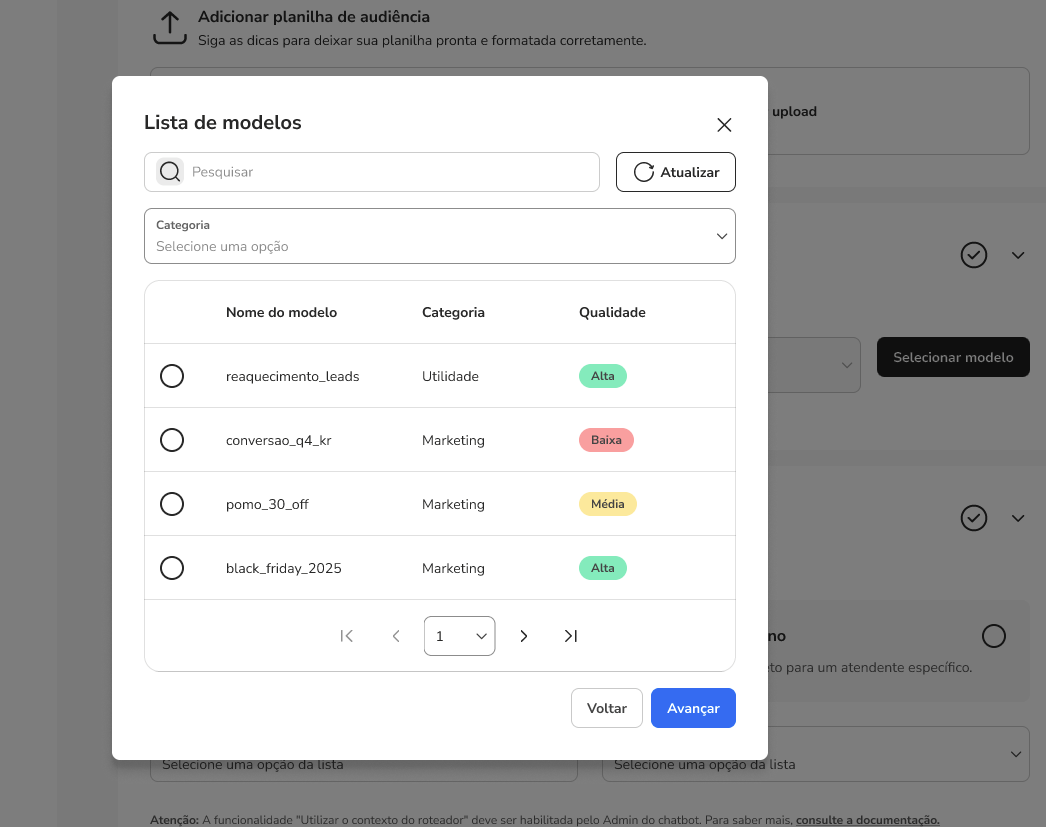Open the page number selector dropdown

point(459,635)
